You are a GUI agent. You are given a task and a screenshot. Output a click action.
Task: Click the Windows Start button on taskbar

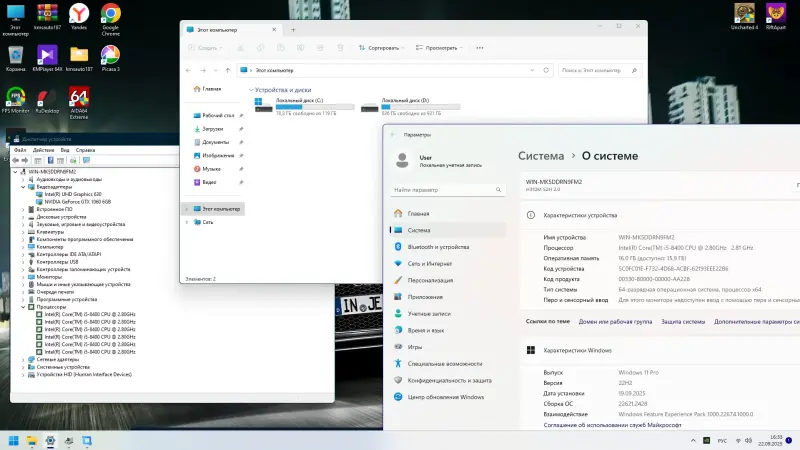(14, 440)
